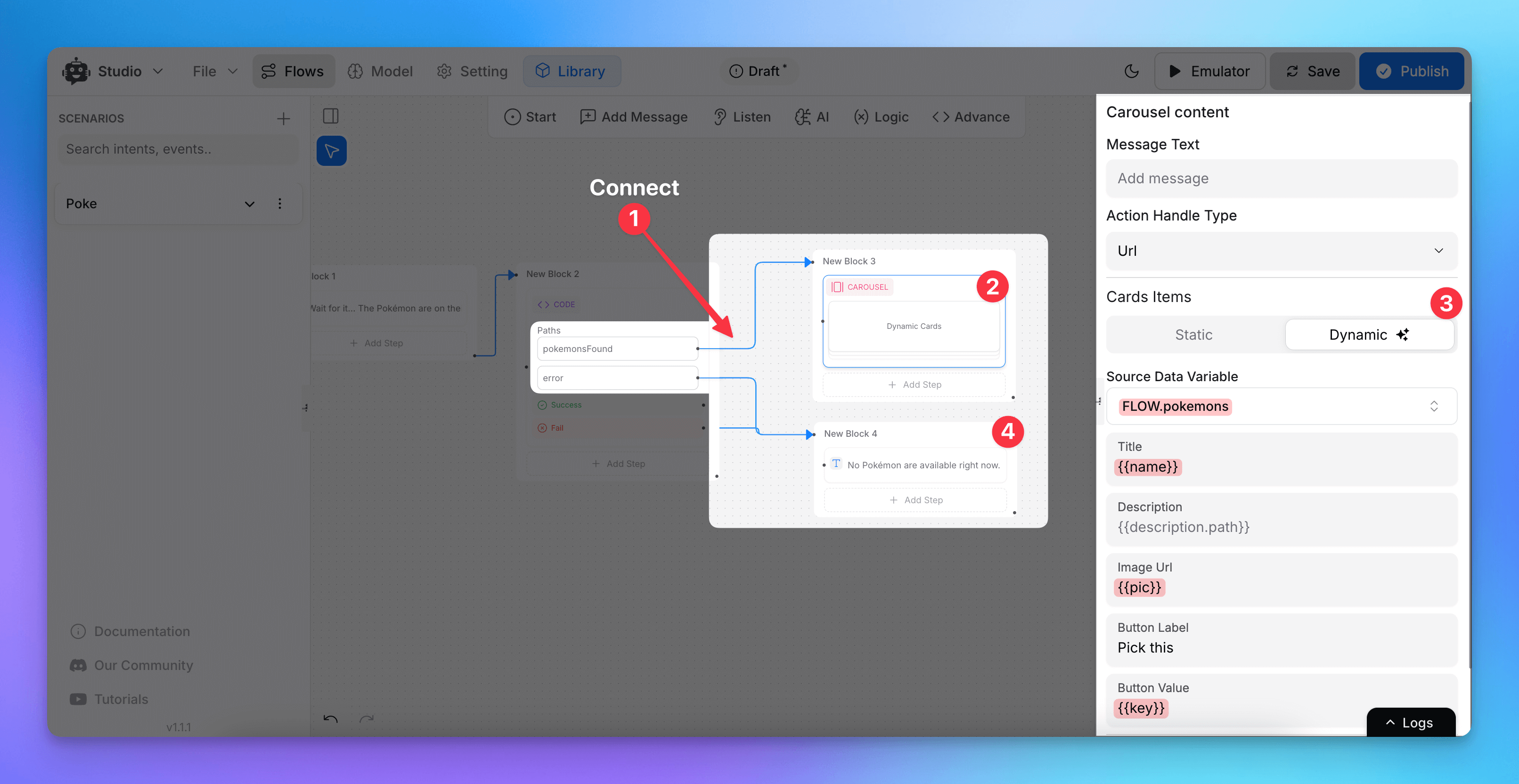Click the pokemonsFound path field
This screenshot has width=1519, height=784.
pos(617,349)
